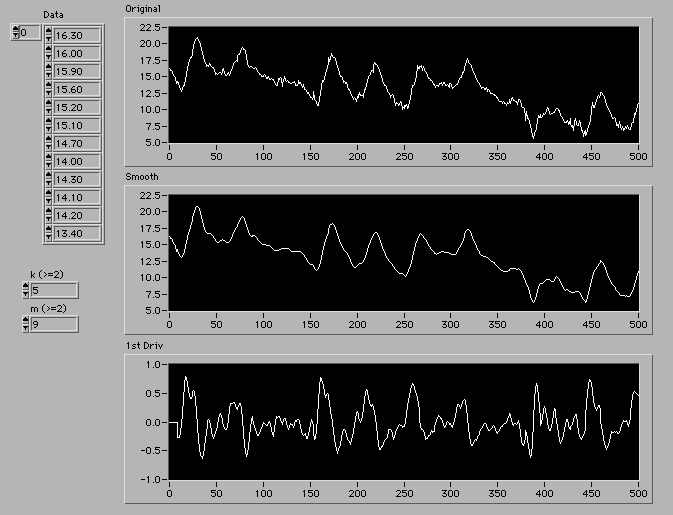This screenshot has width=673, height=515.
Task: Click the m (>=2) stepper arrows
Action: pos(25,324)
